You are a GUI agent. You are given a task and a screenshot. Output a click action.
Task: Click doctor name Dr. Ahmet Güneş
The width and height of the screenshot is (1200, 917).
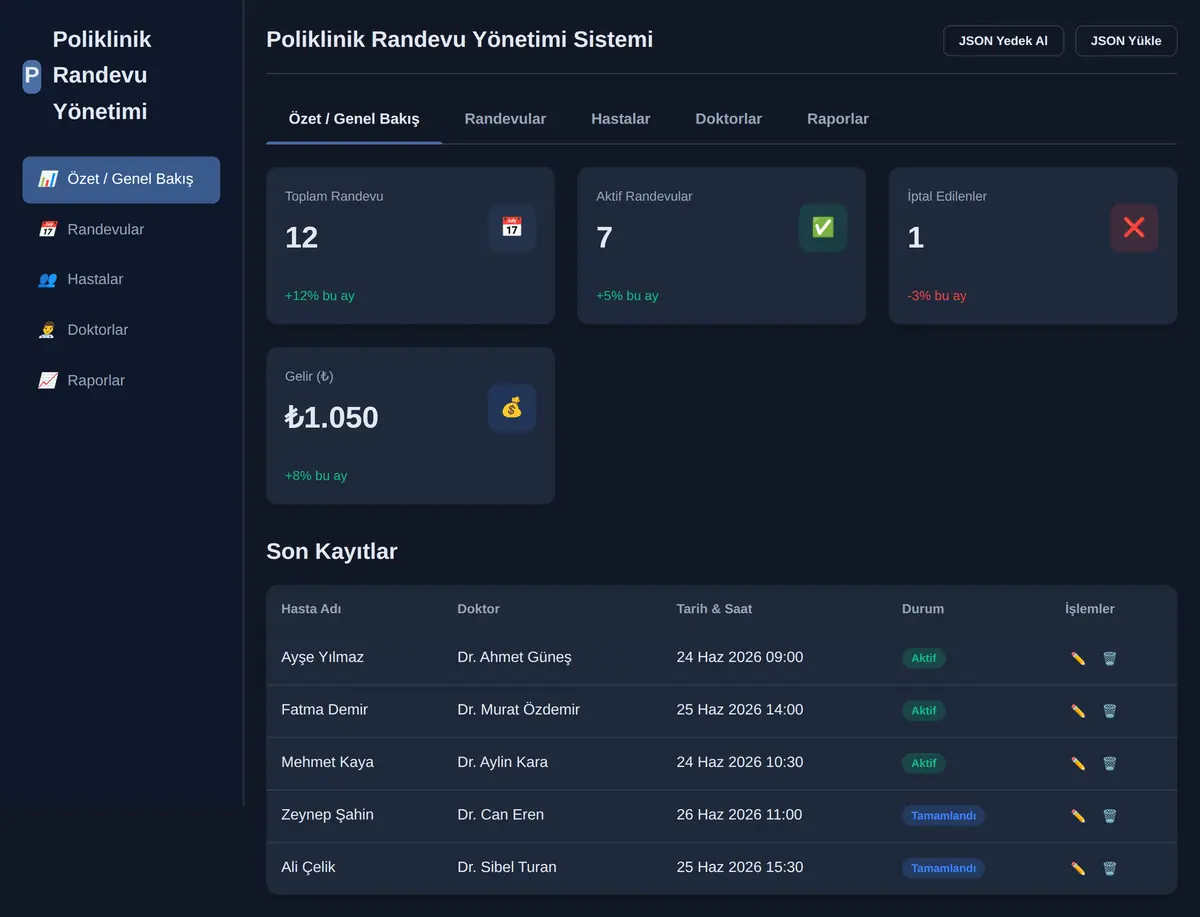[514, 658]
